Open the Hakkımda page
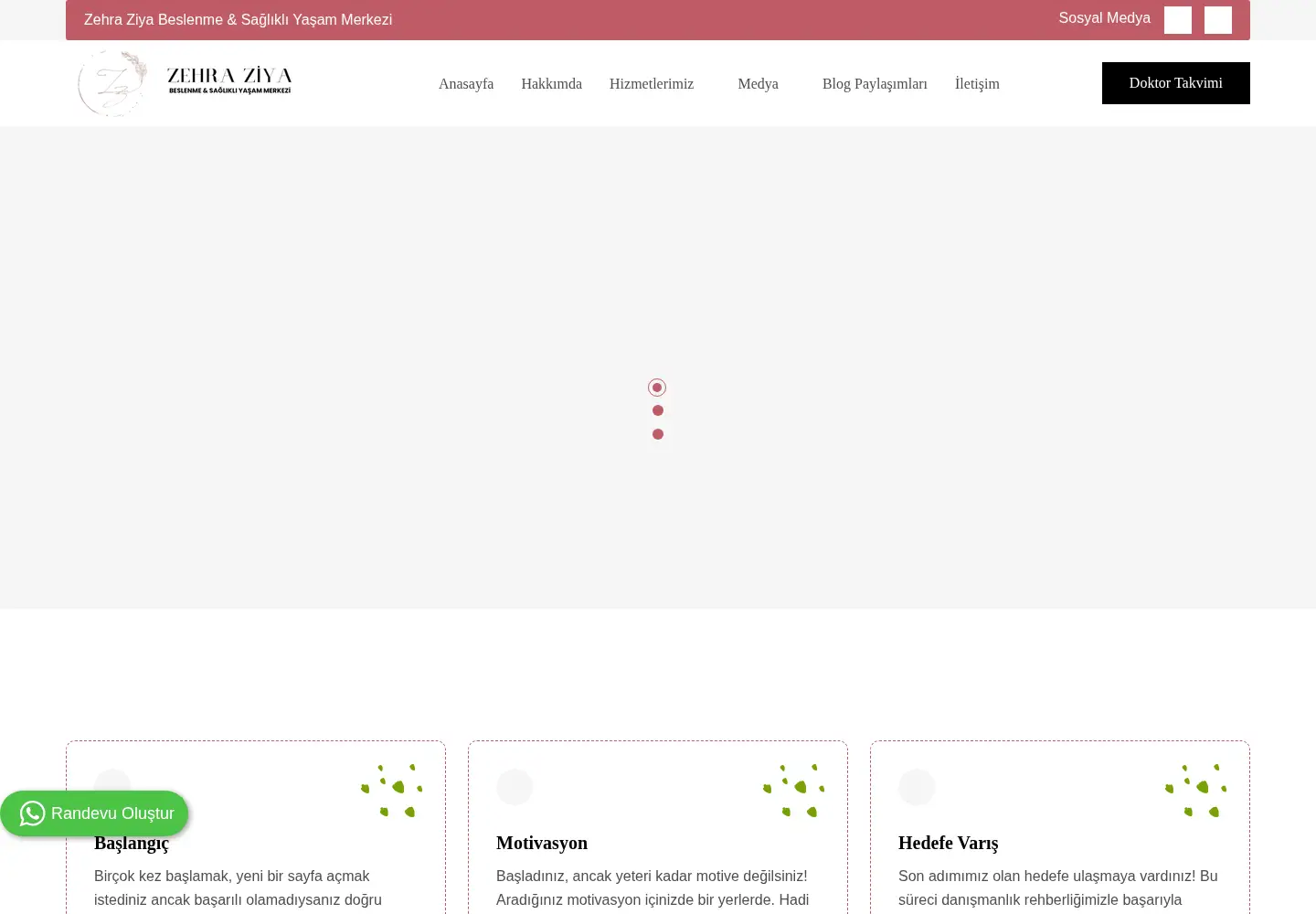 (551, 83)
